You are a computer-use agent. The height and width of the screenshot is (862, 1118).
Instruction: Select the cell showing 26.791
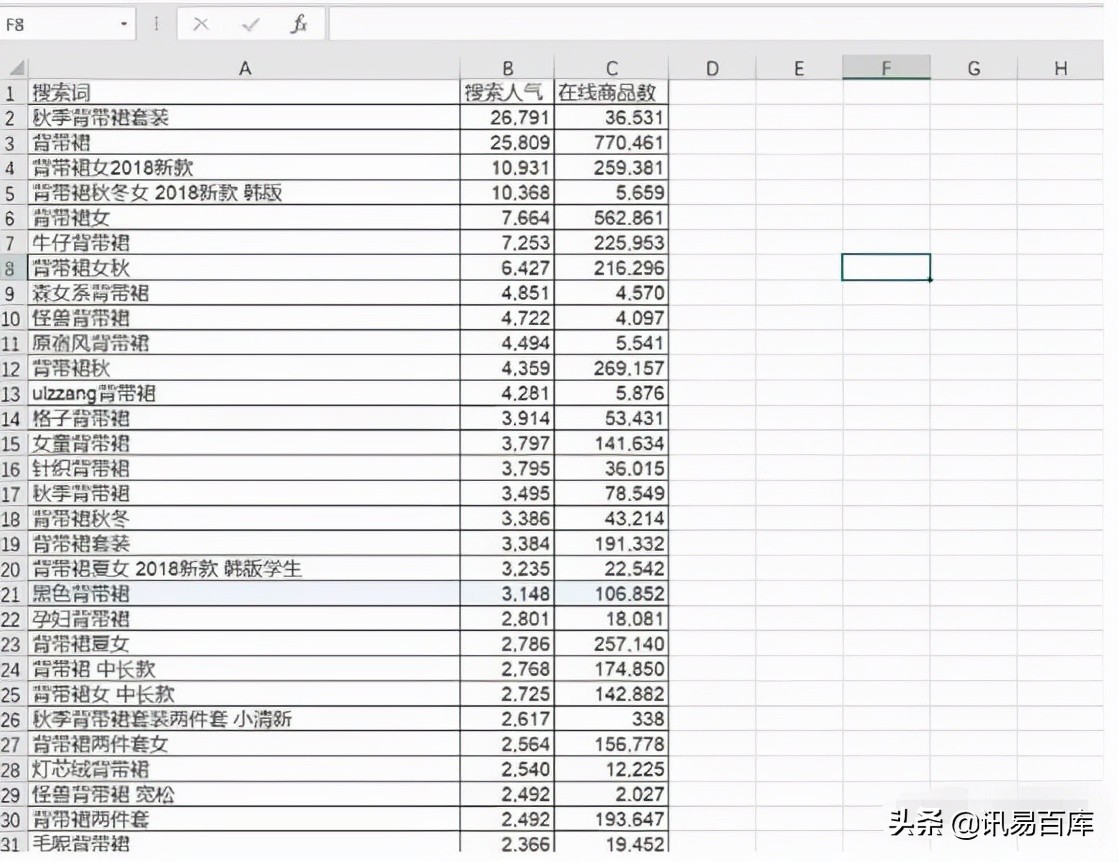pyautogui.click(x=507, y=117)
